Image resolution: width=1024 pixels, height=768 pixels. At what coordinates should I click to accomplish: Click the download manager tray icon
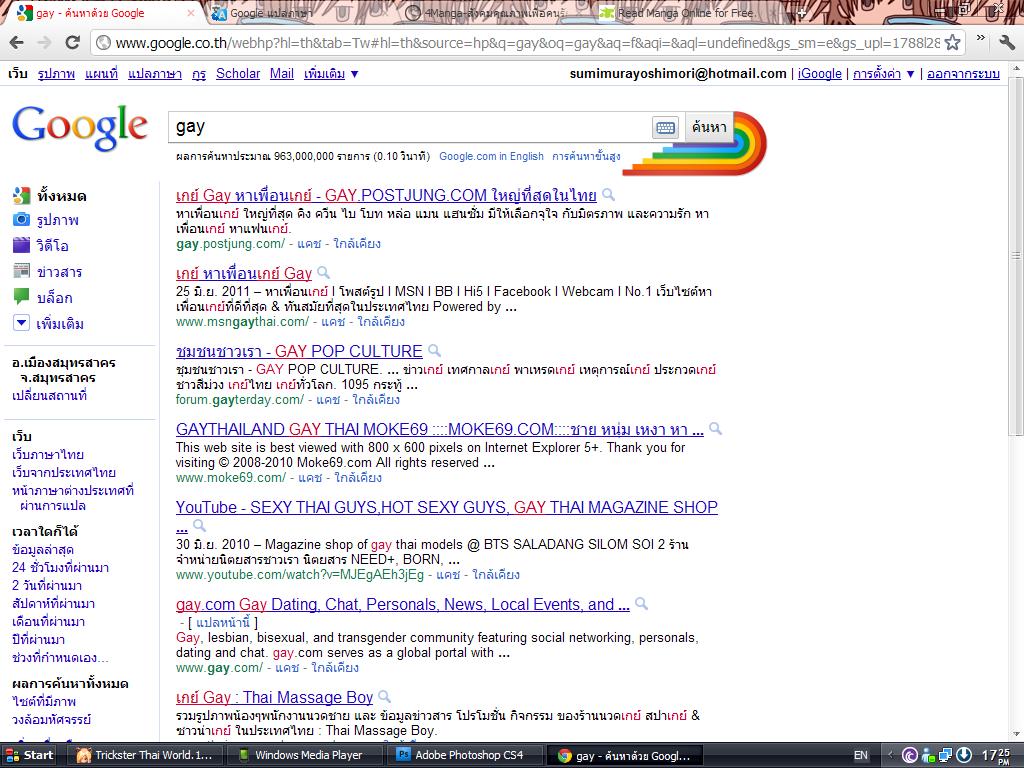[x=965, y=756]
